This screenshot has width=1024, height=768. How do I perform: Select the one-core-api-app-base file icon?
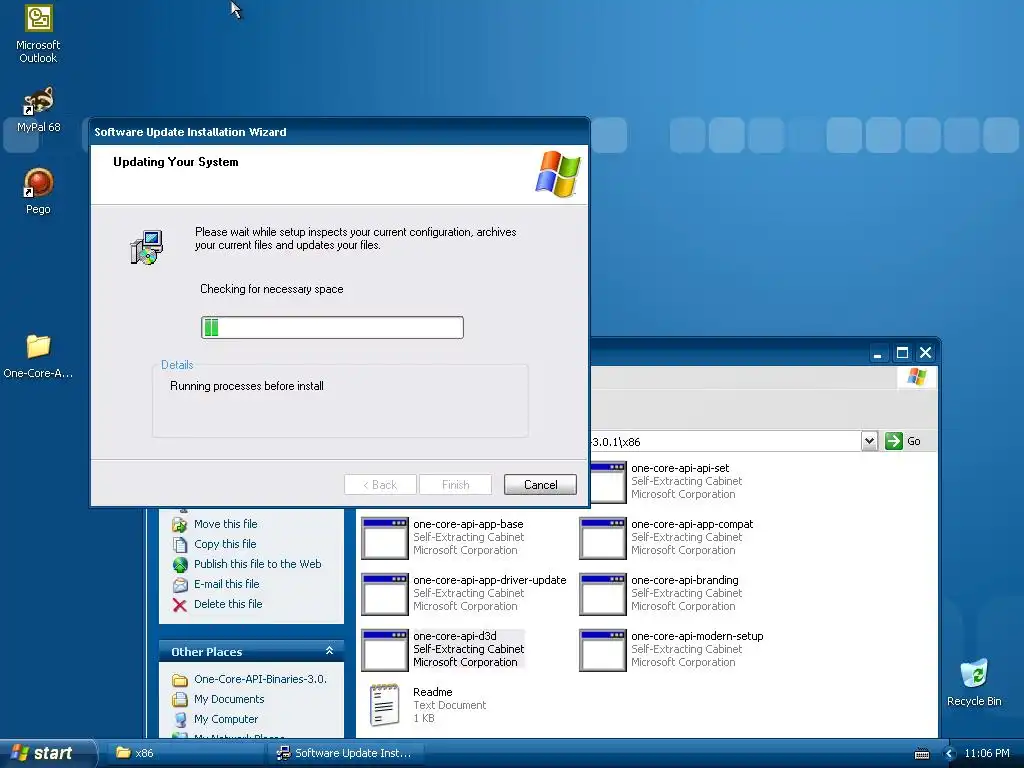click(x=385, y=538)
